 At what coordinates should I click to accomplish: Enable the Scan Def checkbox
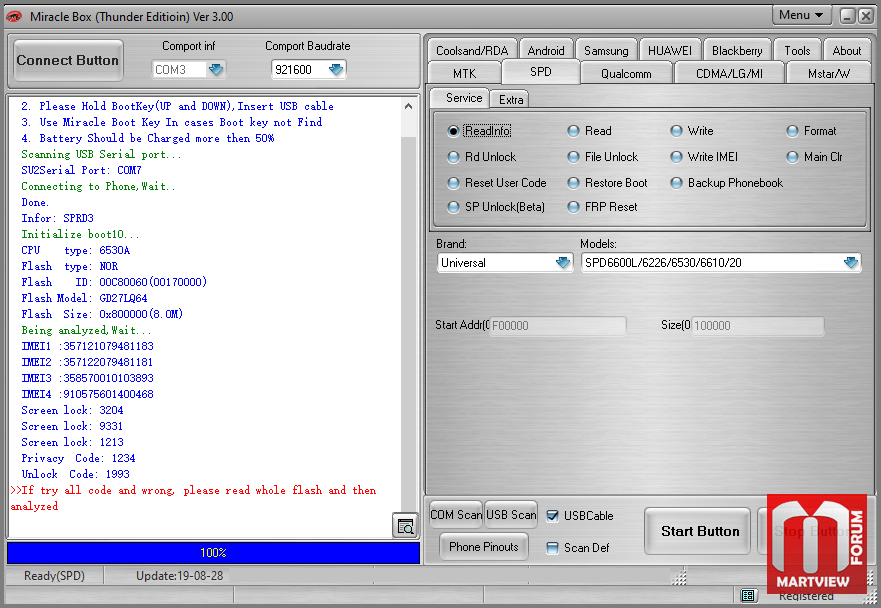(x=553, y=548)
